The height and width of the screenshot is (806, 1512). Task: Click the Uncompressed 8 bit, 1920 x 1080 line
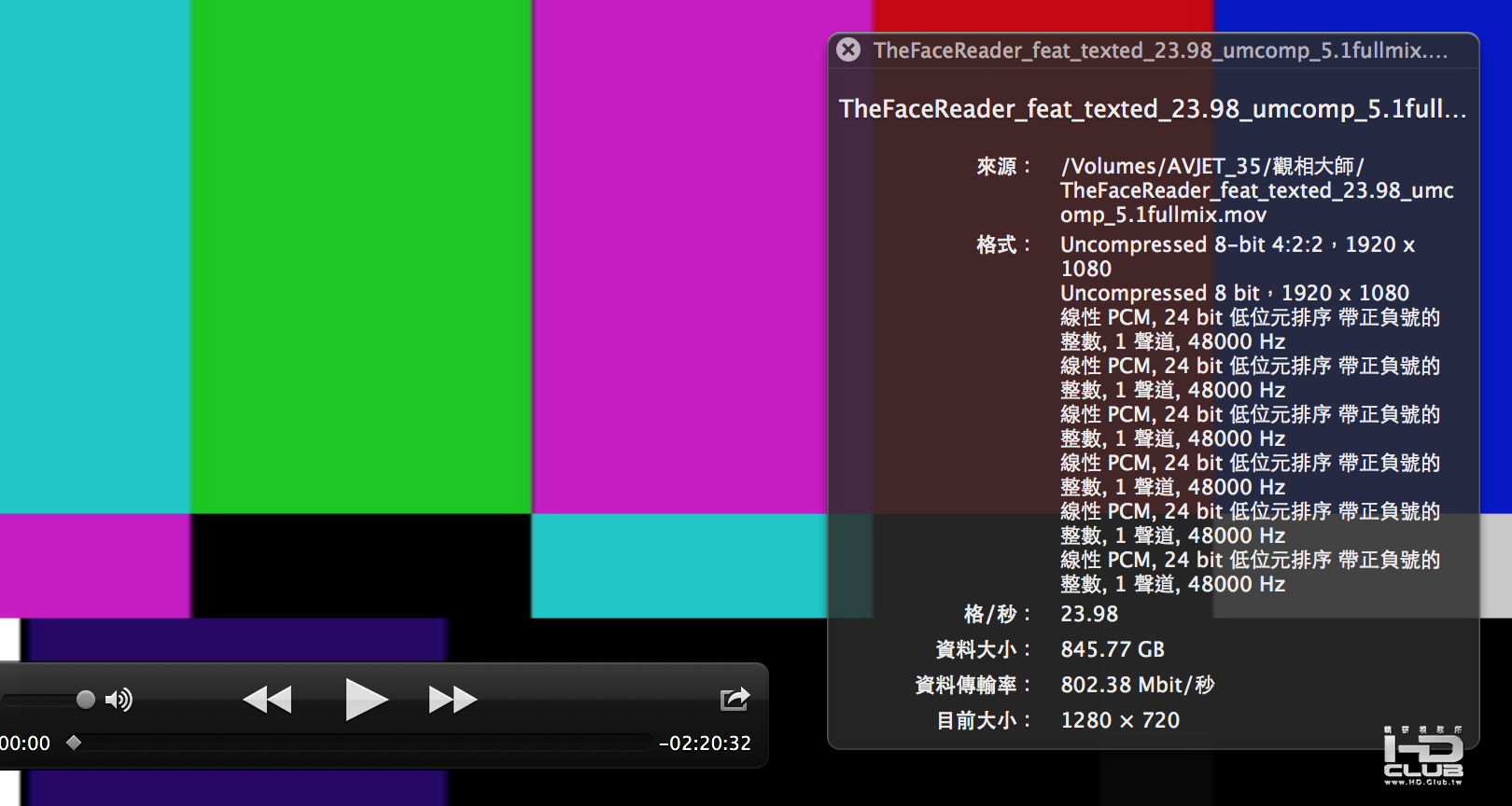[1235, 293]
